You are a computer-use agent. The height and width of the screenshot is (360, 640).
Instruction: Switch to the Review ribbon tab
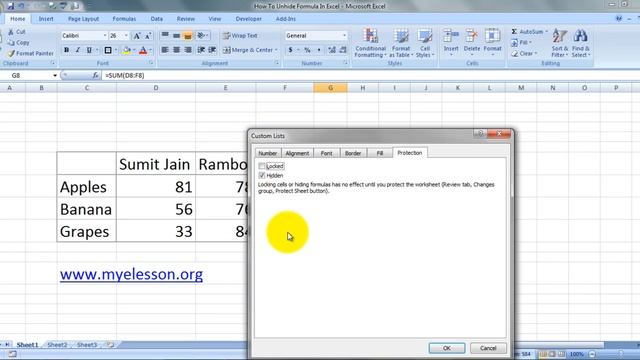[x=186, y=19]
